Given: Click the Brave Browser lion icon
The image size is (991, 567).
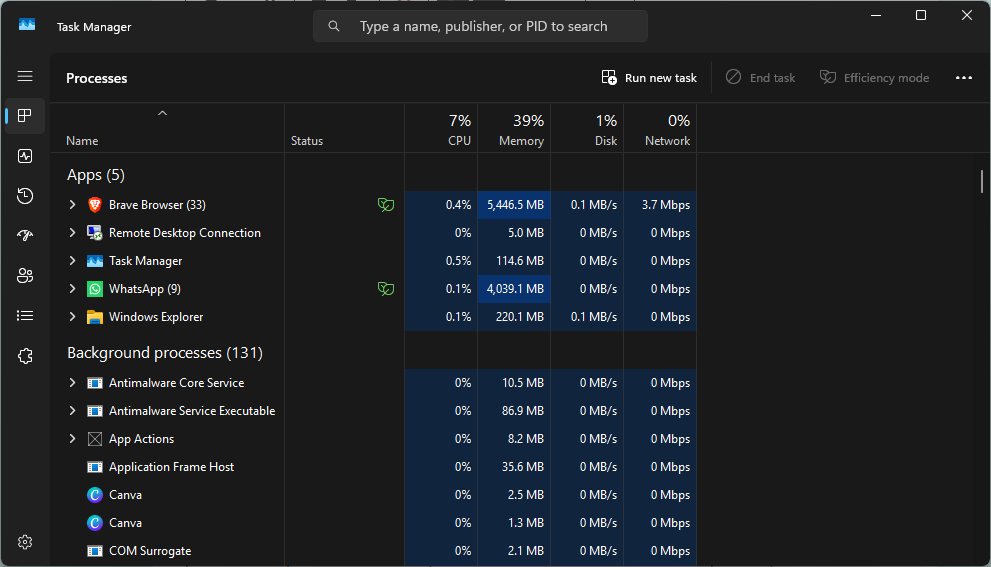Looking at the screenshot, I should pos(95,205).
